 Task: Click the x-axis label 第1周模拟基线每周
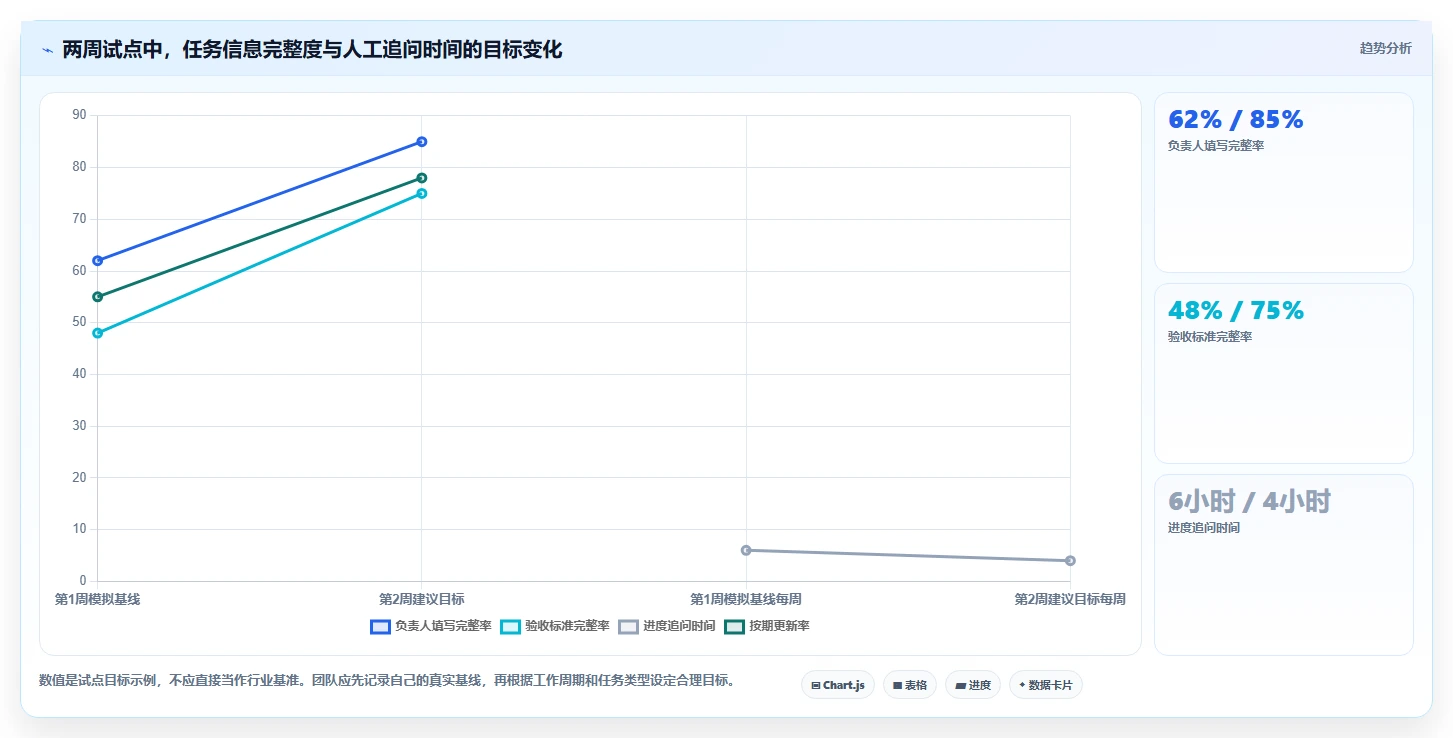coord(746,599)
